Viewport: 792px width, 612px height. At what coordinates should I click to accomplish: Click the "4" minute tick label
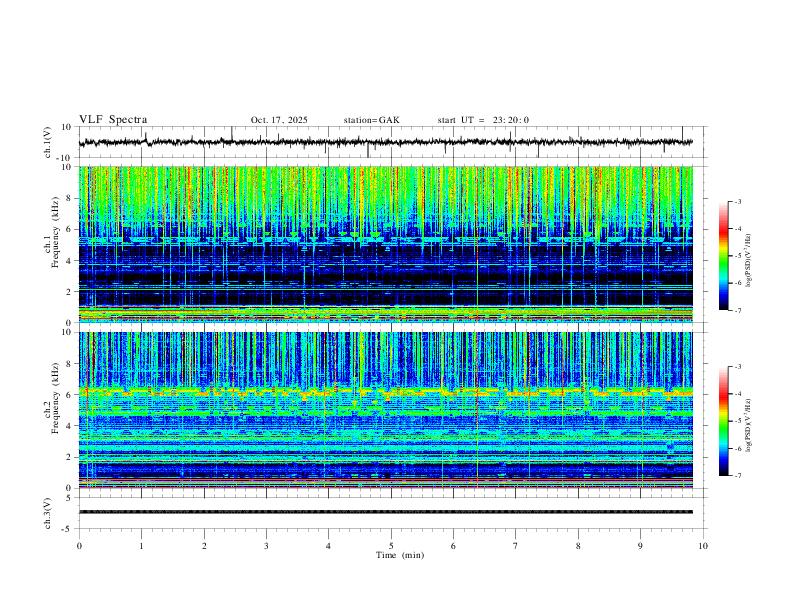(x=329, y=546)
